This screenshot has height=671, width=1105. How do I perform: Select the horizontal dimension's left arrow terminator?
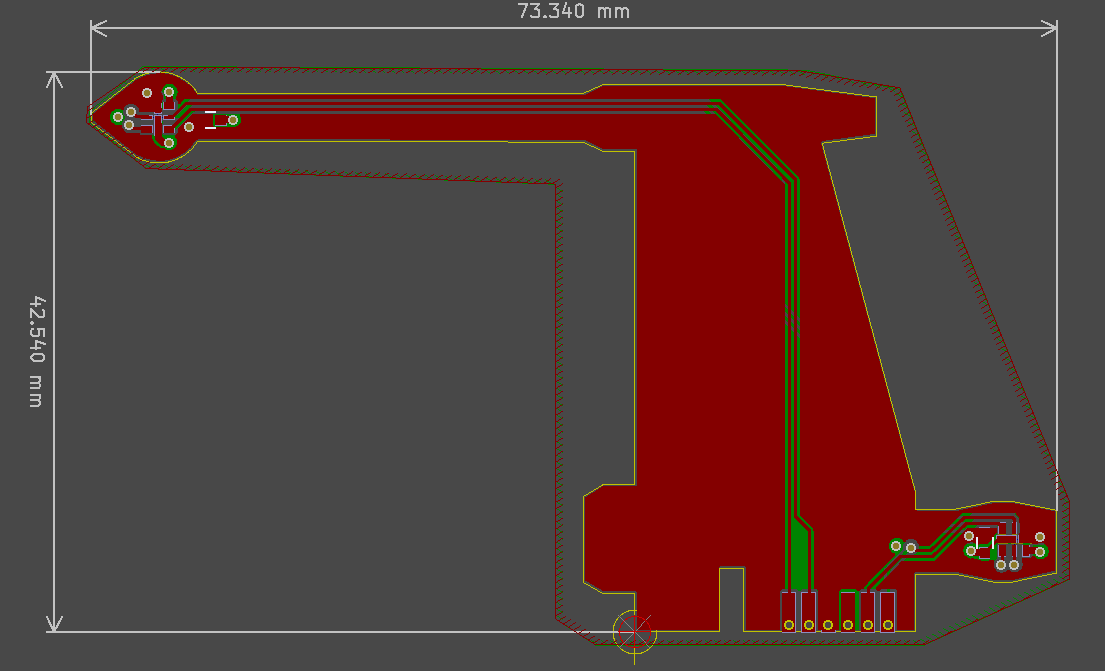pyautogui.click(x=95, y=29)
